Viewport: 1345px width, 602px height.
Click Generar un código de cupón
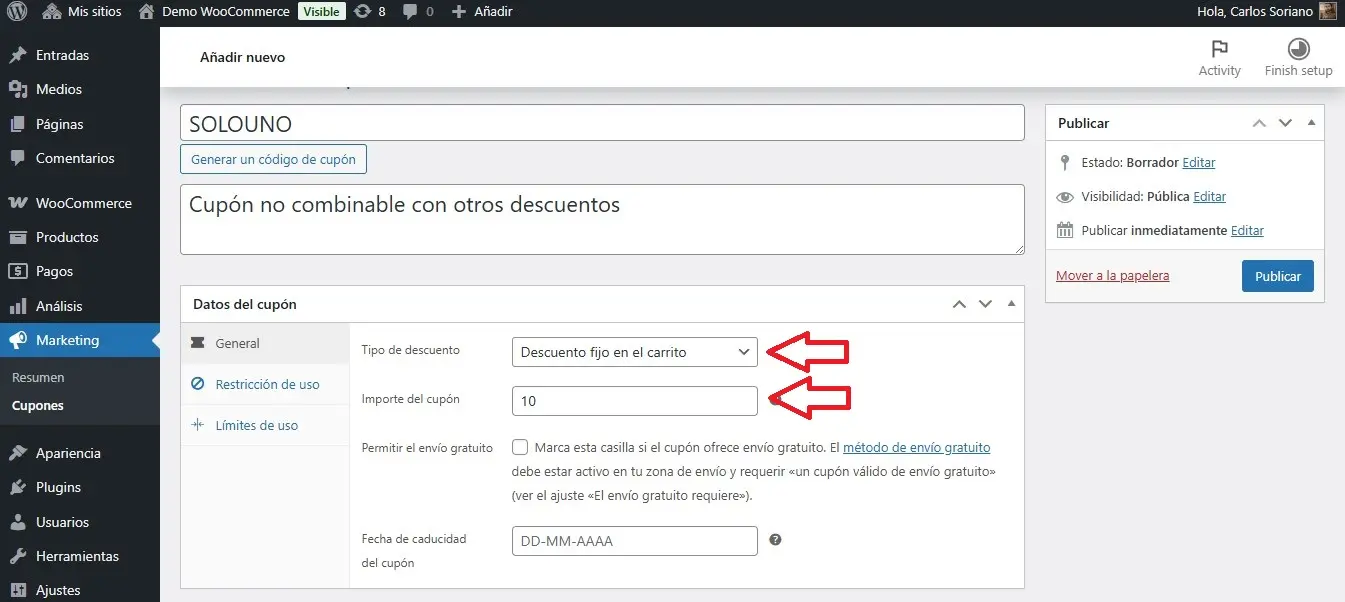point(273,159)
